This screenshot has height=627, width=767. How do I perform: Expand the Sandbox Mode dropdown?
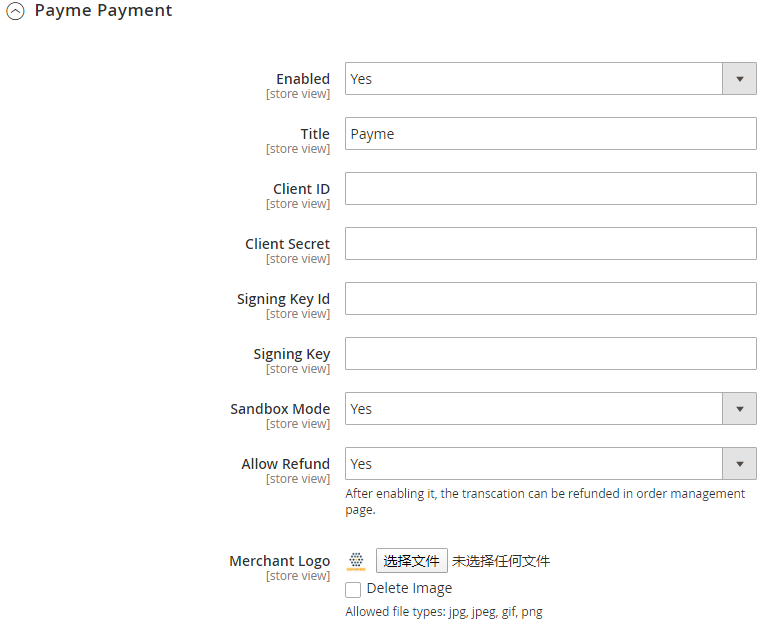pos(534,409)
